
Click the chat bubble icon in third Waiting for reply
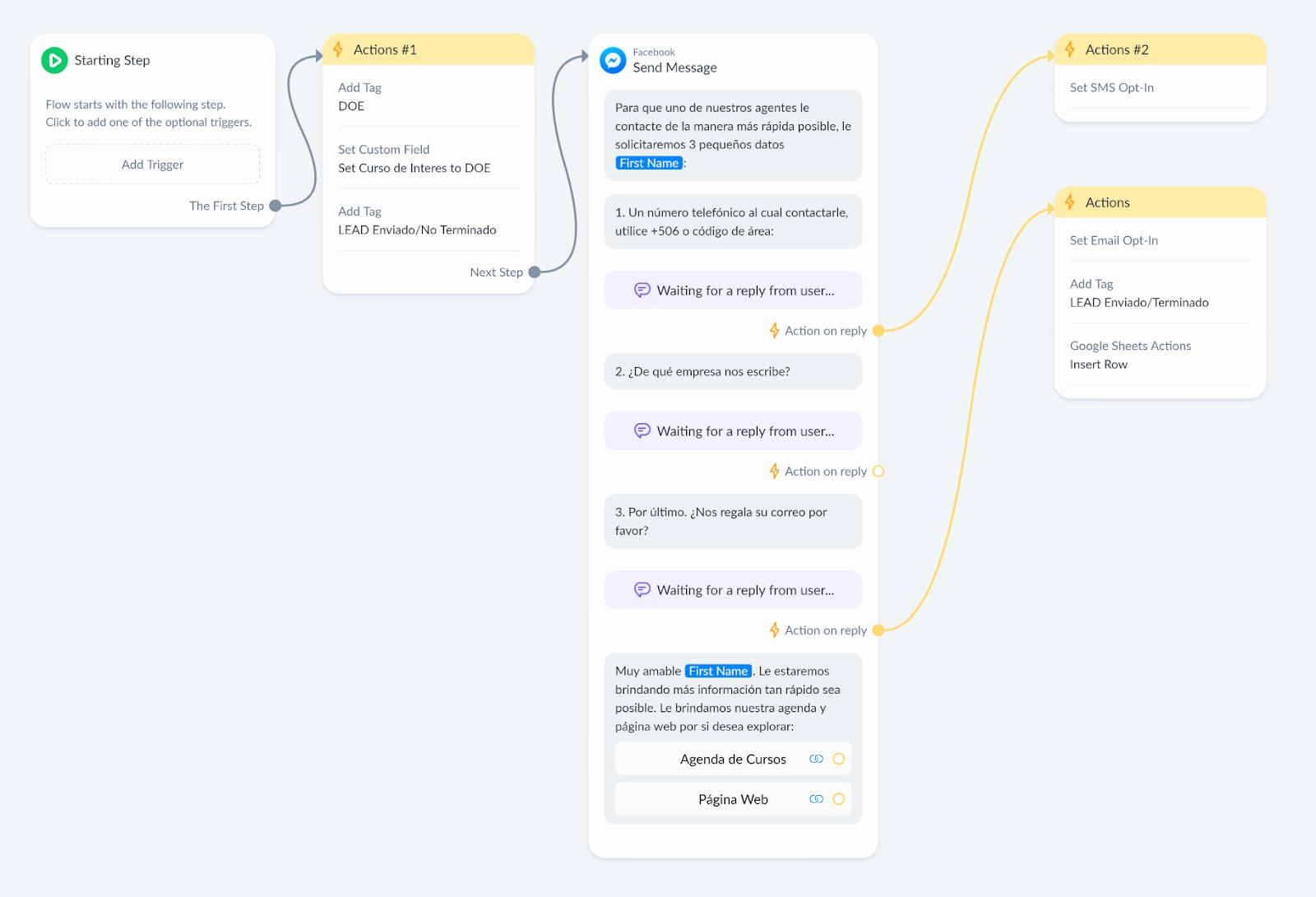[642, 590]
